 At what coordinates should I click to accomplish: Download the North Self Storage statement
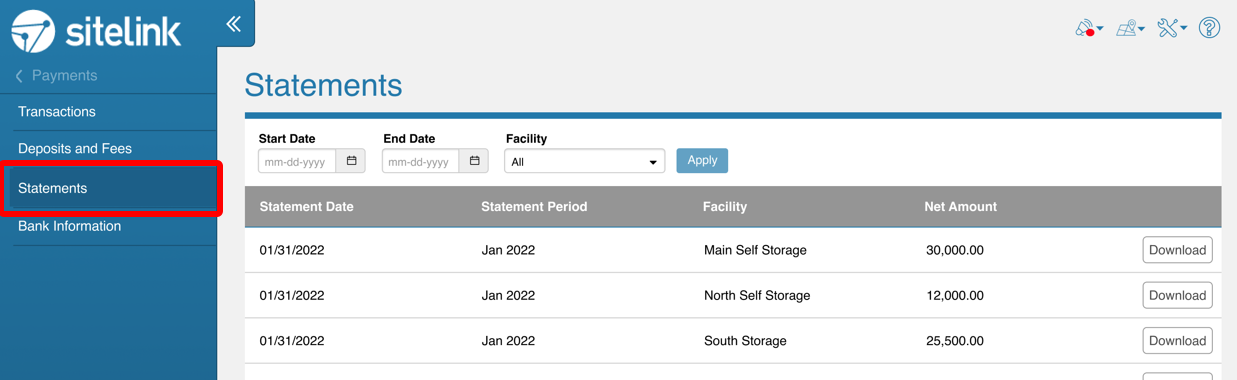pyautogui.click(x=1177, y=295)
